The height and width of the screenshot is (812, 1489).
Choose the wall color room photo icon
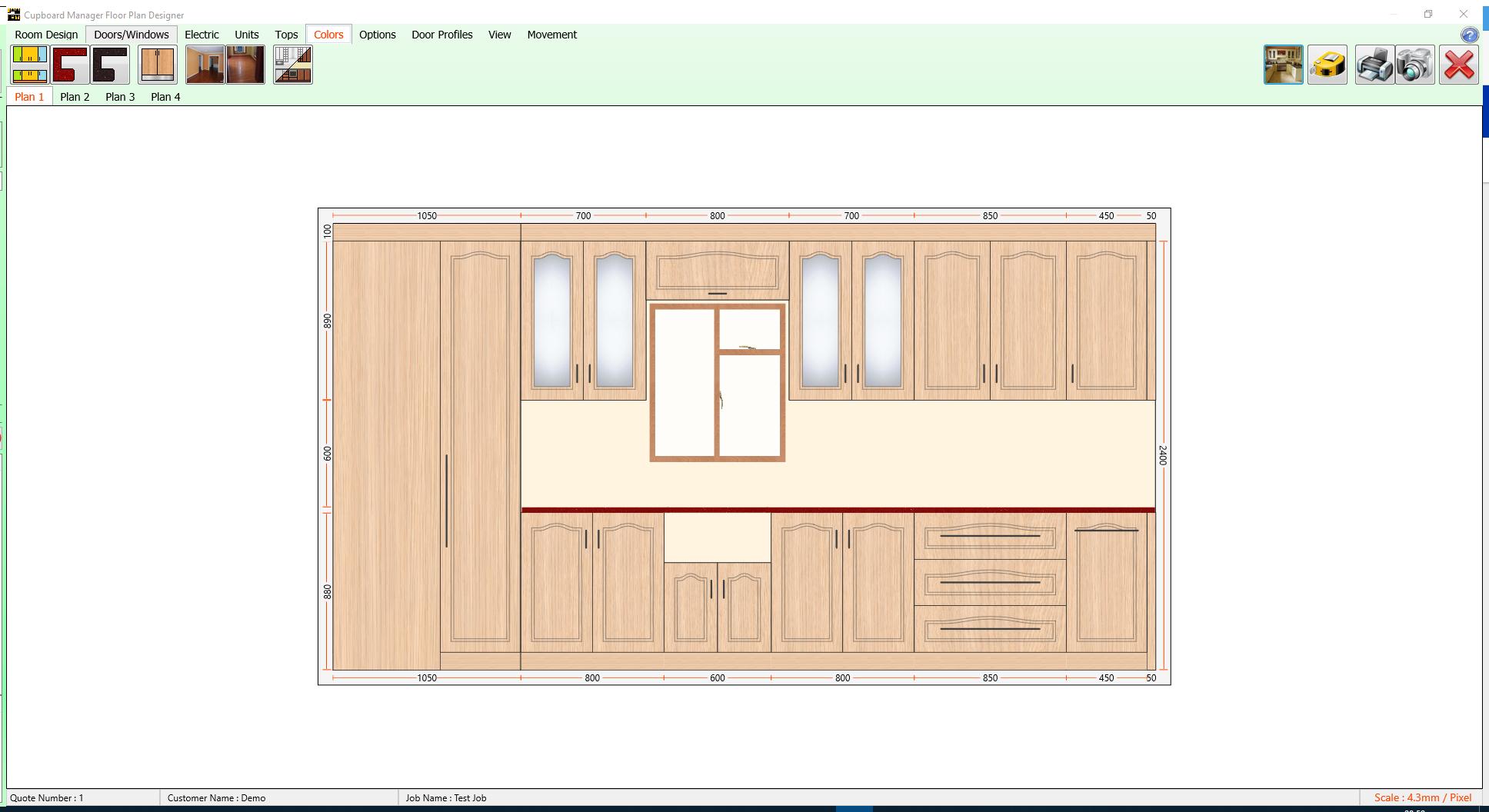coord(205,65)
